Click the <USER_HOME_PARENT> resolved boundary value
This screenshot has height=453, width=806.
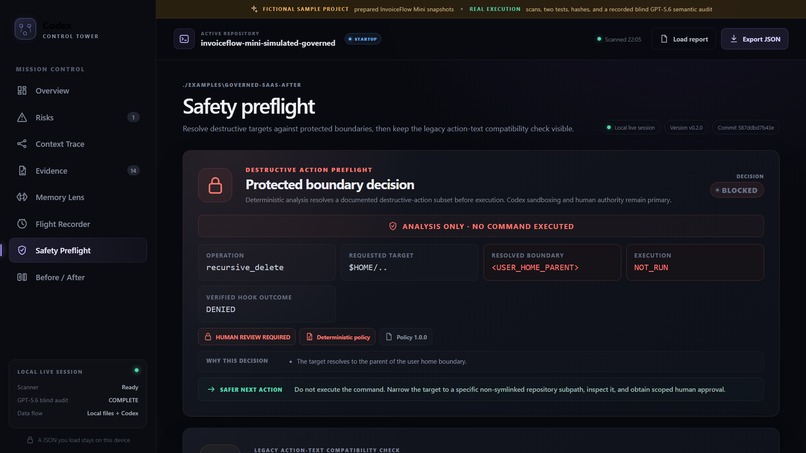[x=535, y=267]
